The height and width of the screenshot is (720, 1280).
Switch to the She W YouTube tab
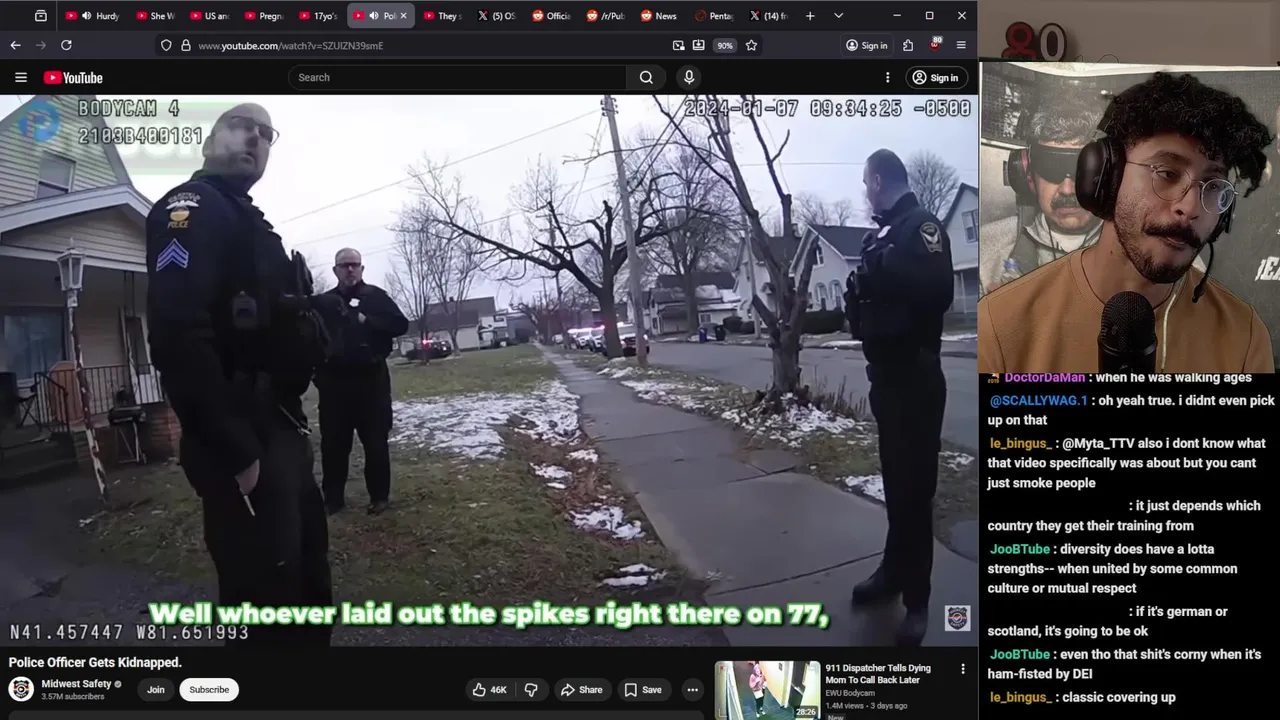[155, 16]
